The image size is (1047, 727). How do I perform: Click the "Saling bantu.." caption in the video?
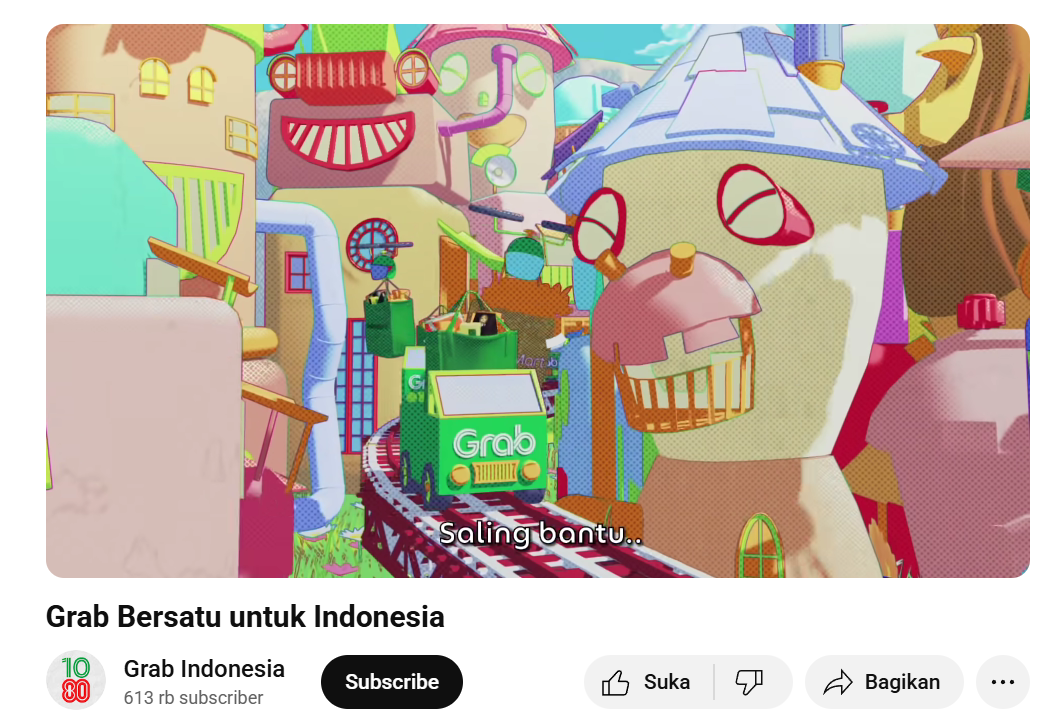click(540, 533)
